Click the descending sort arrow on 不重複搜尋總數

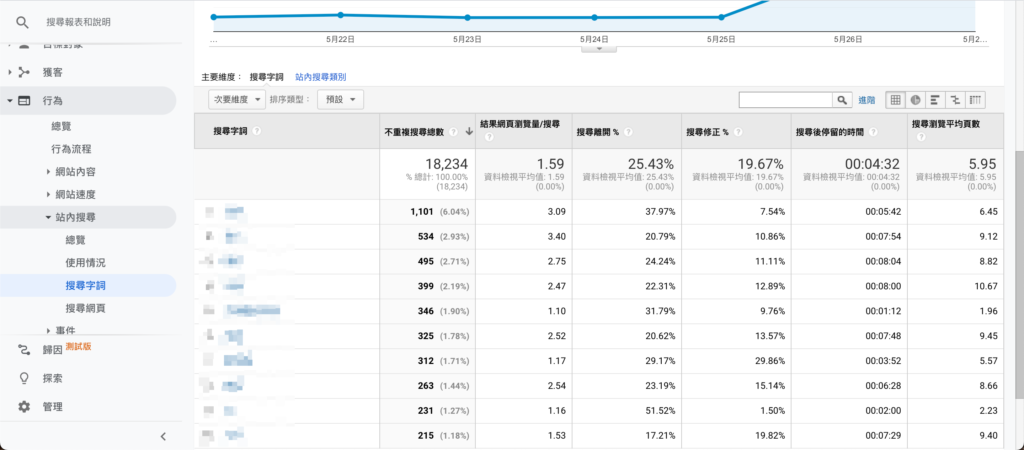coord(468,132)
